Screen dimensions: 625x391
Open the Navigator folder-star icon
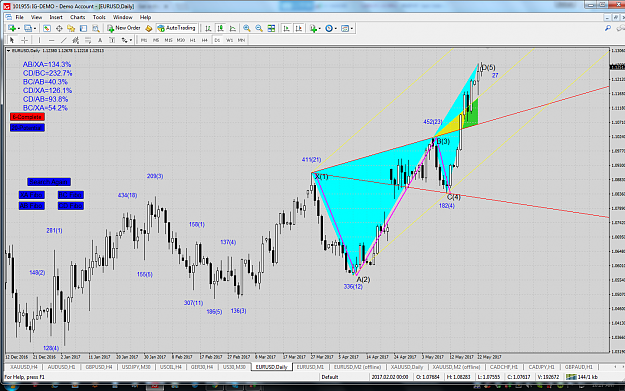tap(71, 28)
